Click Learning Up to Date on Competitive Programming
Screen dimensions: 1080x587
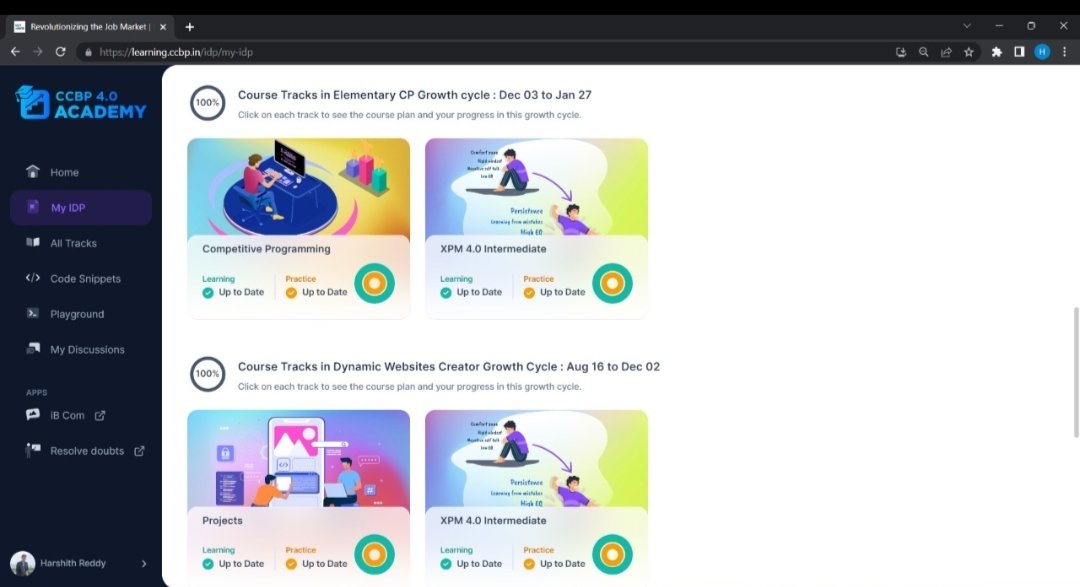(x=233, y=286)
